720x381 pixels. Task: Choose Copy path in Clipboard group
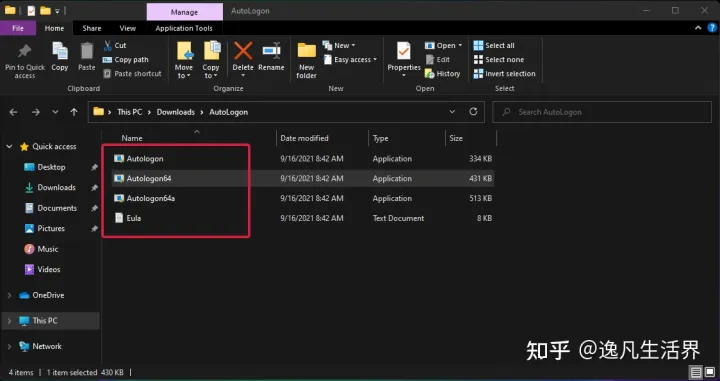coord(125,60)
